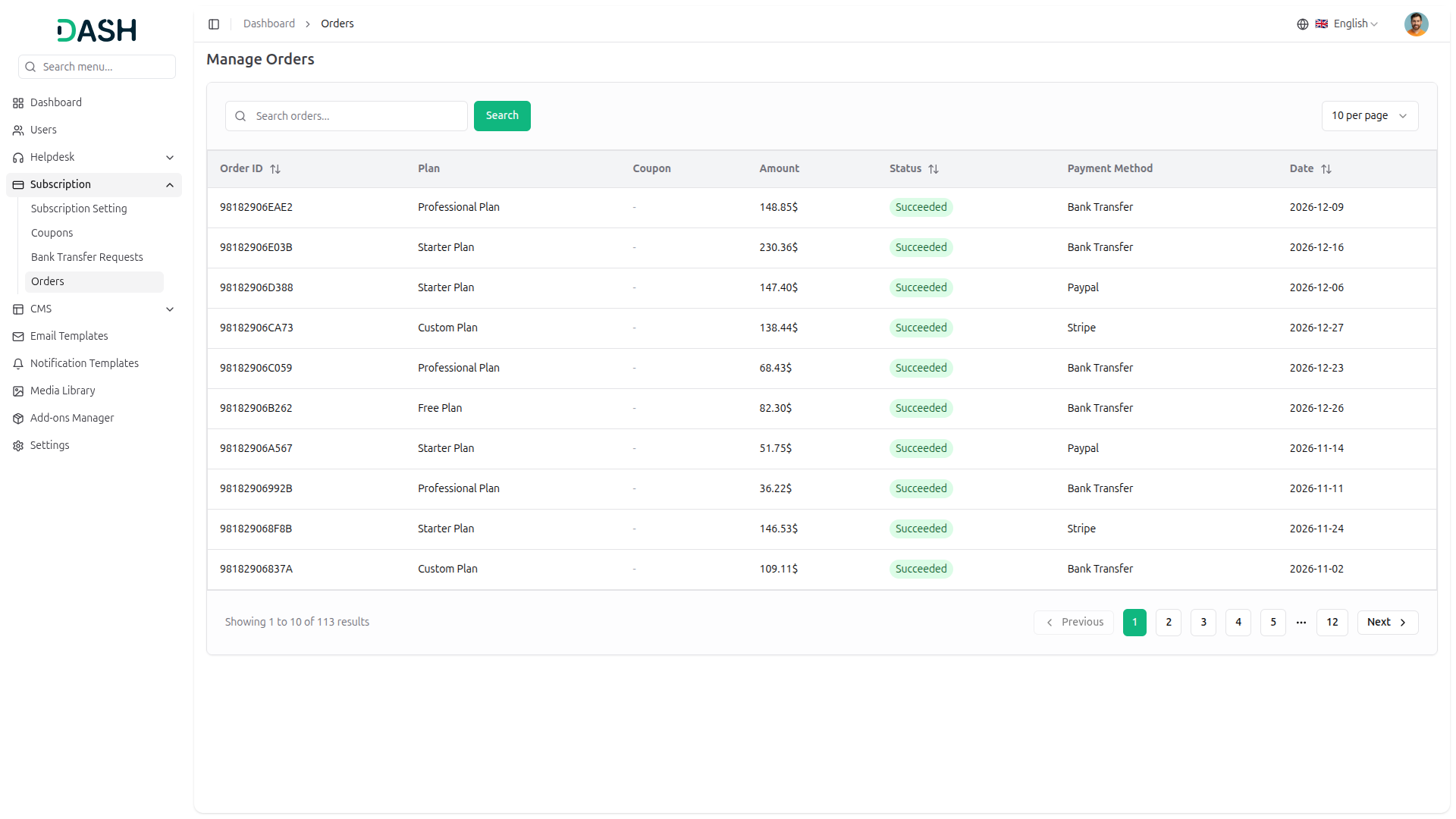Click the globe language icon
The height and width of the screenshot is (819, 1456).
click(x=1302, y=24)
